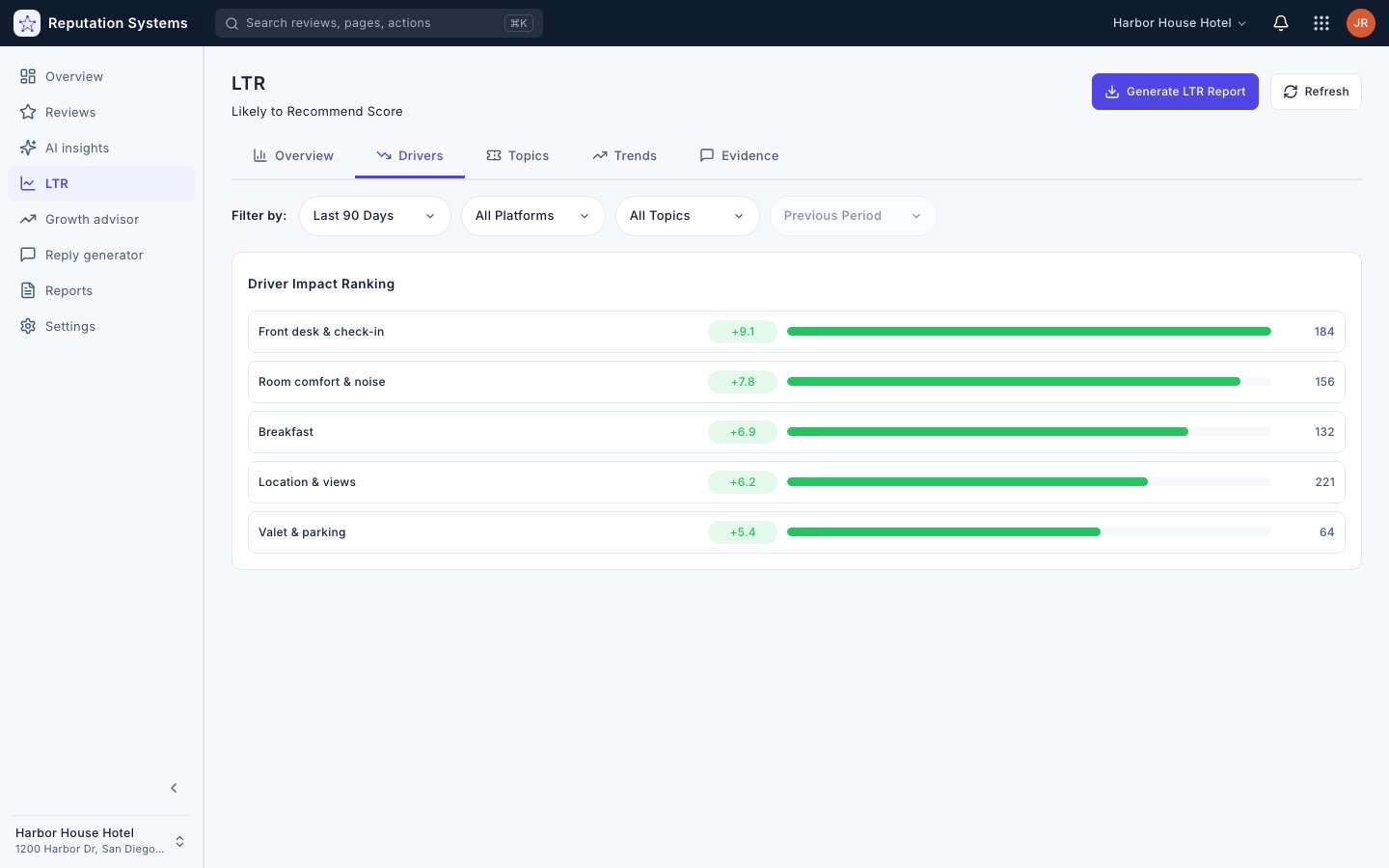Click the LTR chart icon in sidebar
Viewport: 1389px width, 868px height.
28,183
